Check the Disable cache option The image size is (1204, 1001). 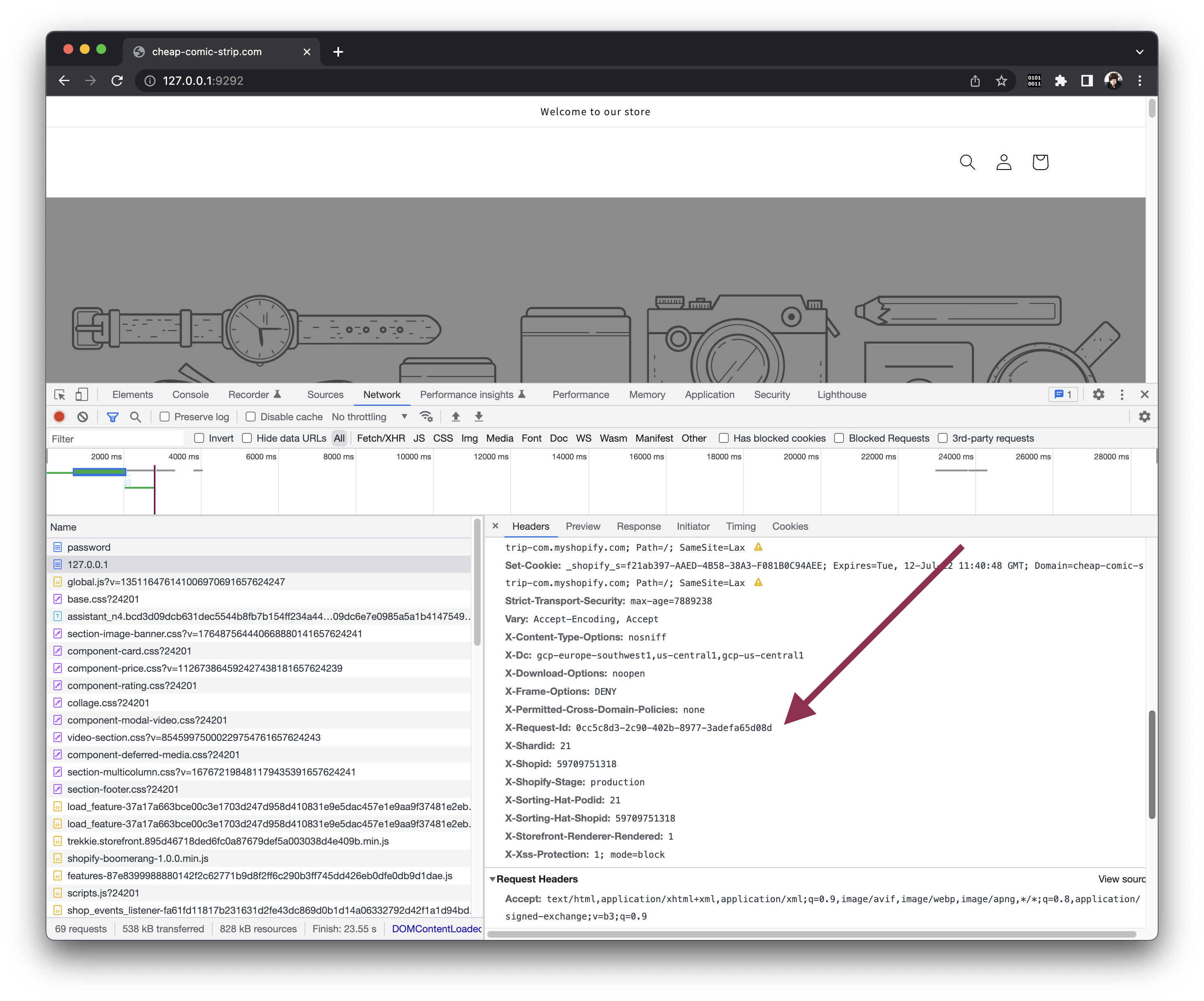click(x=251, y=417)
